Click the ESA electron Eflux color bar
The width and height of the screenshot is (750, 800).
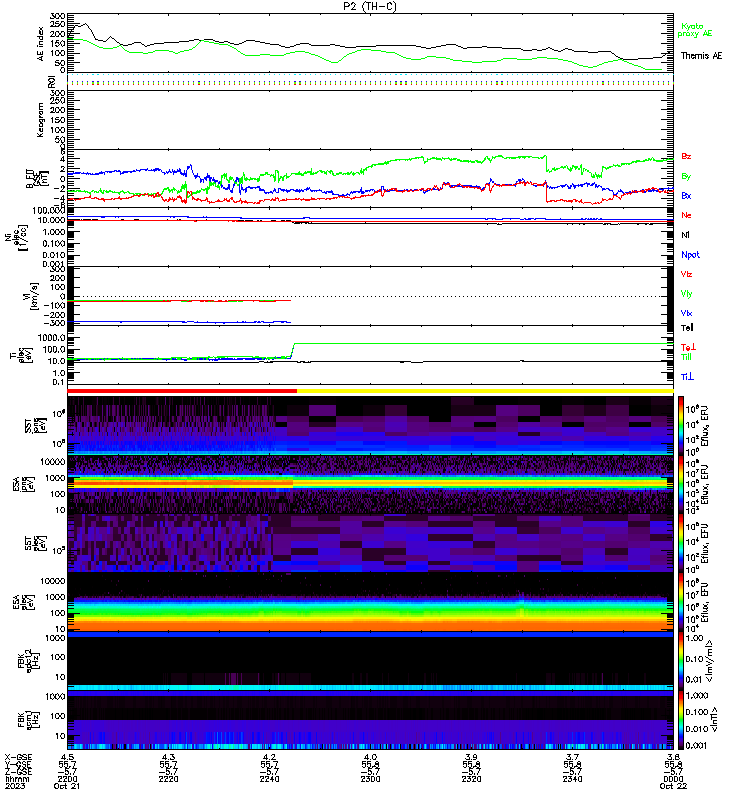point(681,602)
